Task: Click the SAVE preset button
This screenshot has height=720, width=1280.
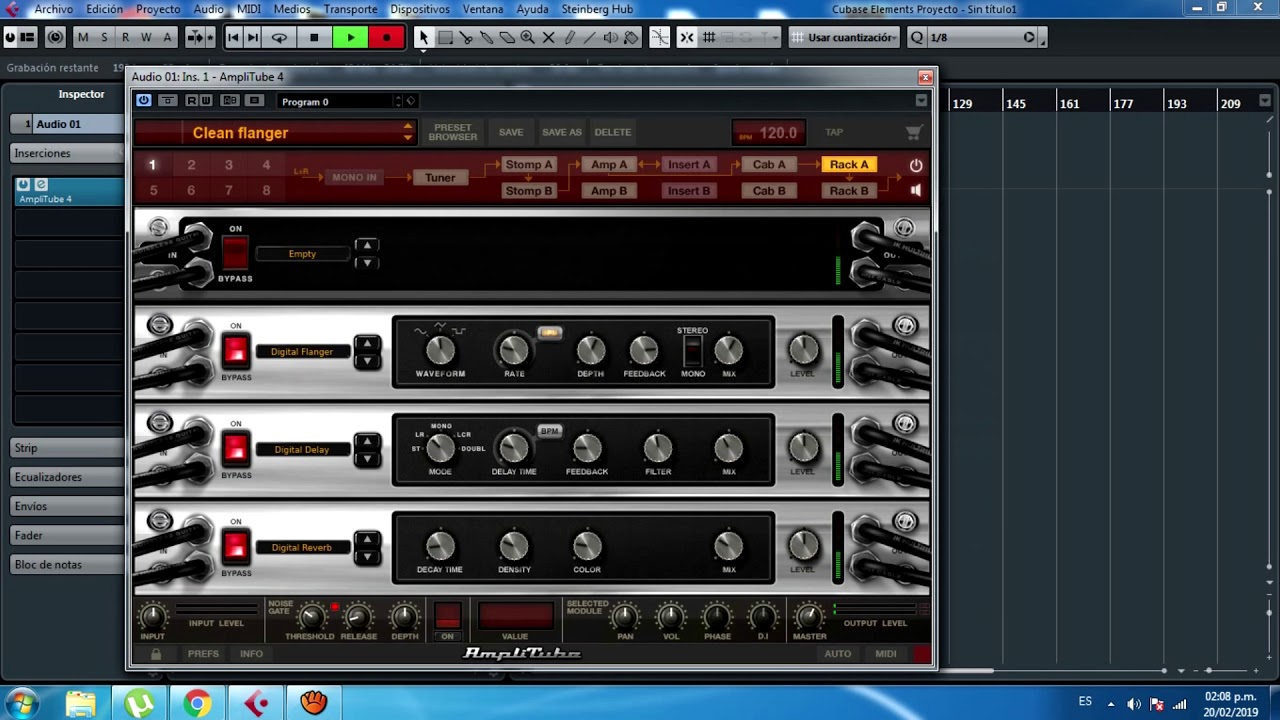Action: point(511,132)
